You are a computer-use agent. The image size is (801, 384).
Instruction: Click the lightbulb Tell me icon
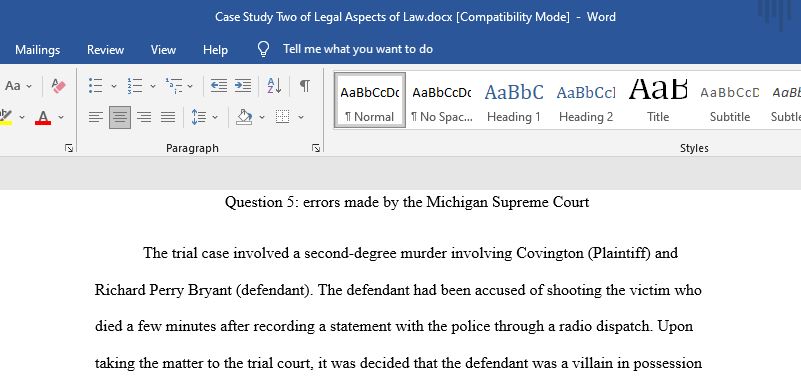[x=263, y=49]
